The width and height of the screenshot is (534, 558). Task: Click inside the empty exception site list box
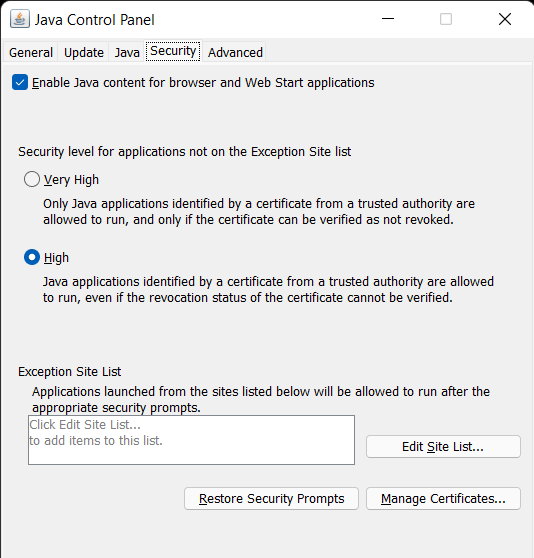click(191, 440)
